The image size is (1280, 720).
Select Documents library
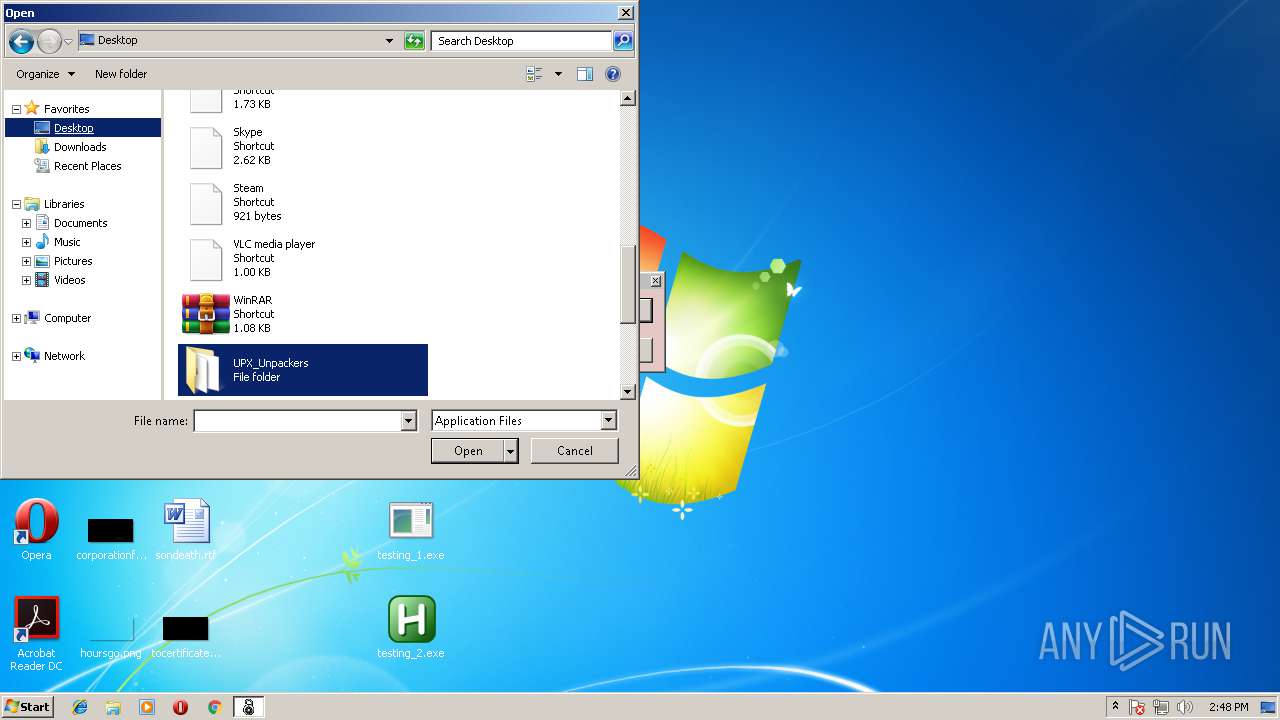point(80,223)
